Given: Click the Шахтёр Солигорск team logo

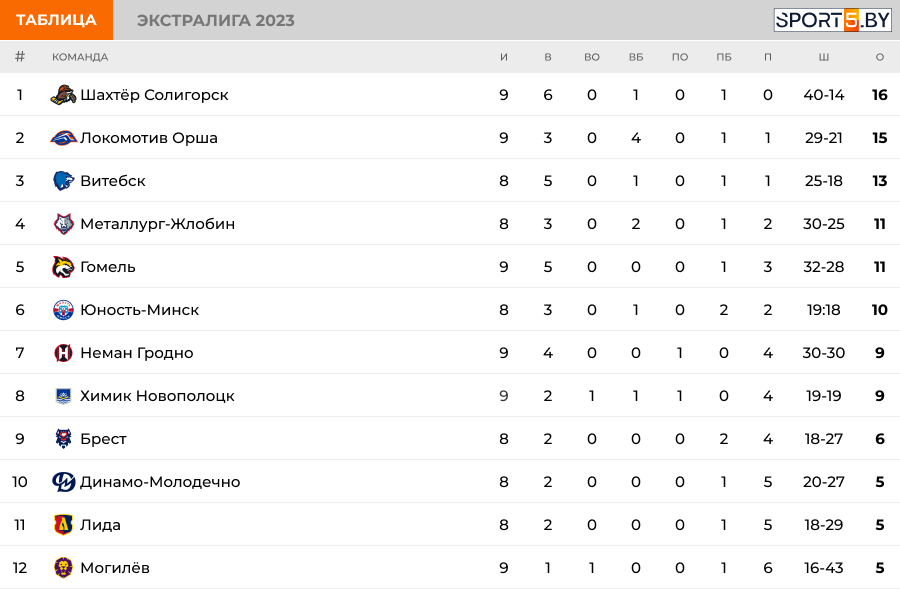Looking at the screenshot, I should (x=63, y=95).
